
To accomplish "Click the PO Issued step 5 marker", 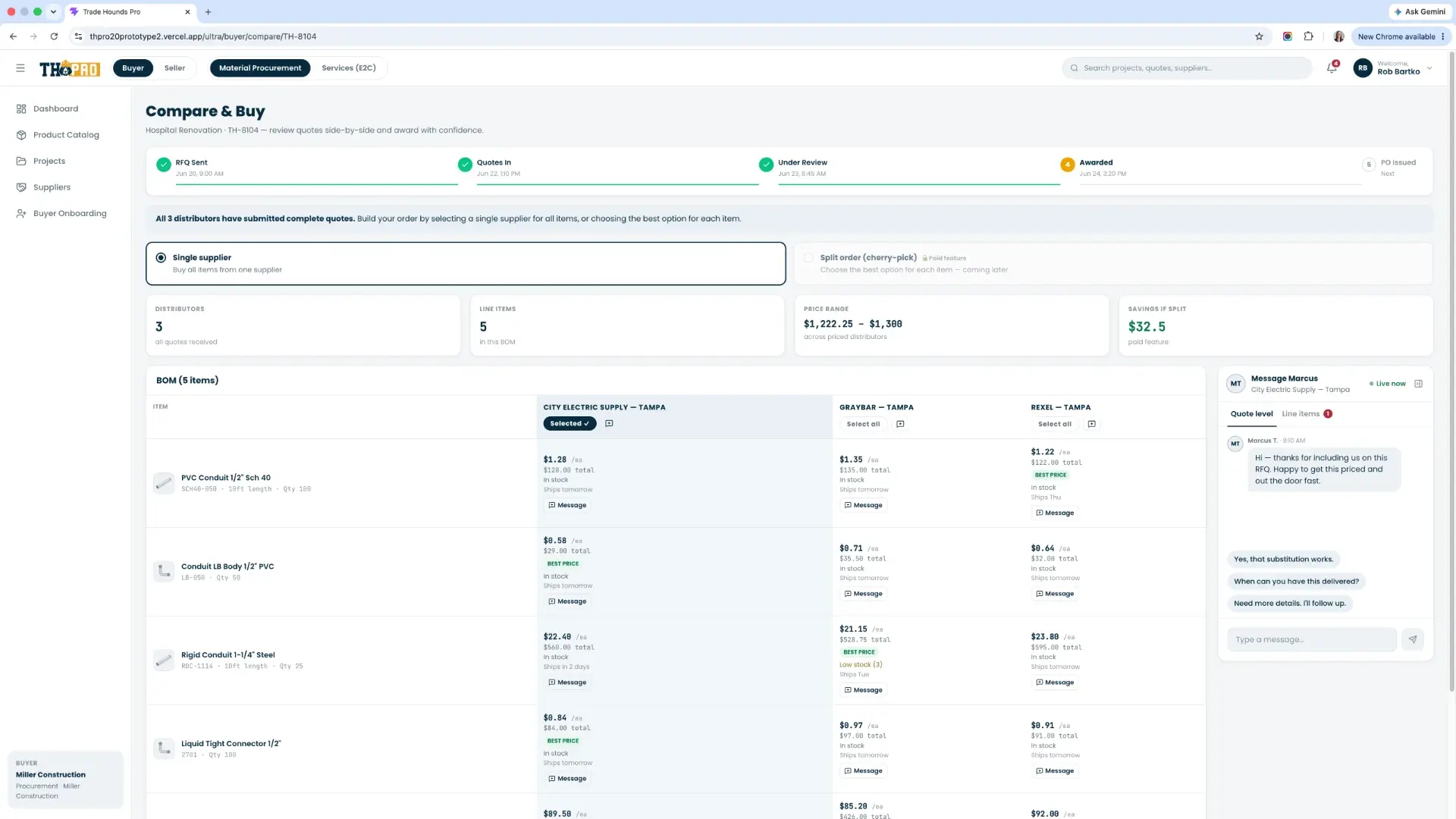I will (1369, 165).
